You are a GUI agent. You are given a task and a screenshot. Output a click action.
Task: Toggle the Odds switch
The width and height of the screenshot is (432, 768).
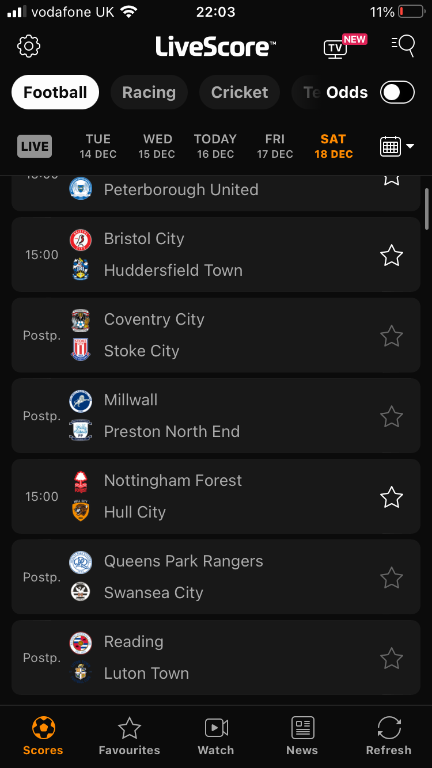[x=397, y=93]
